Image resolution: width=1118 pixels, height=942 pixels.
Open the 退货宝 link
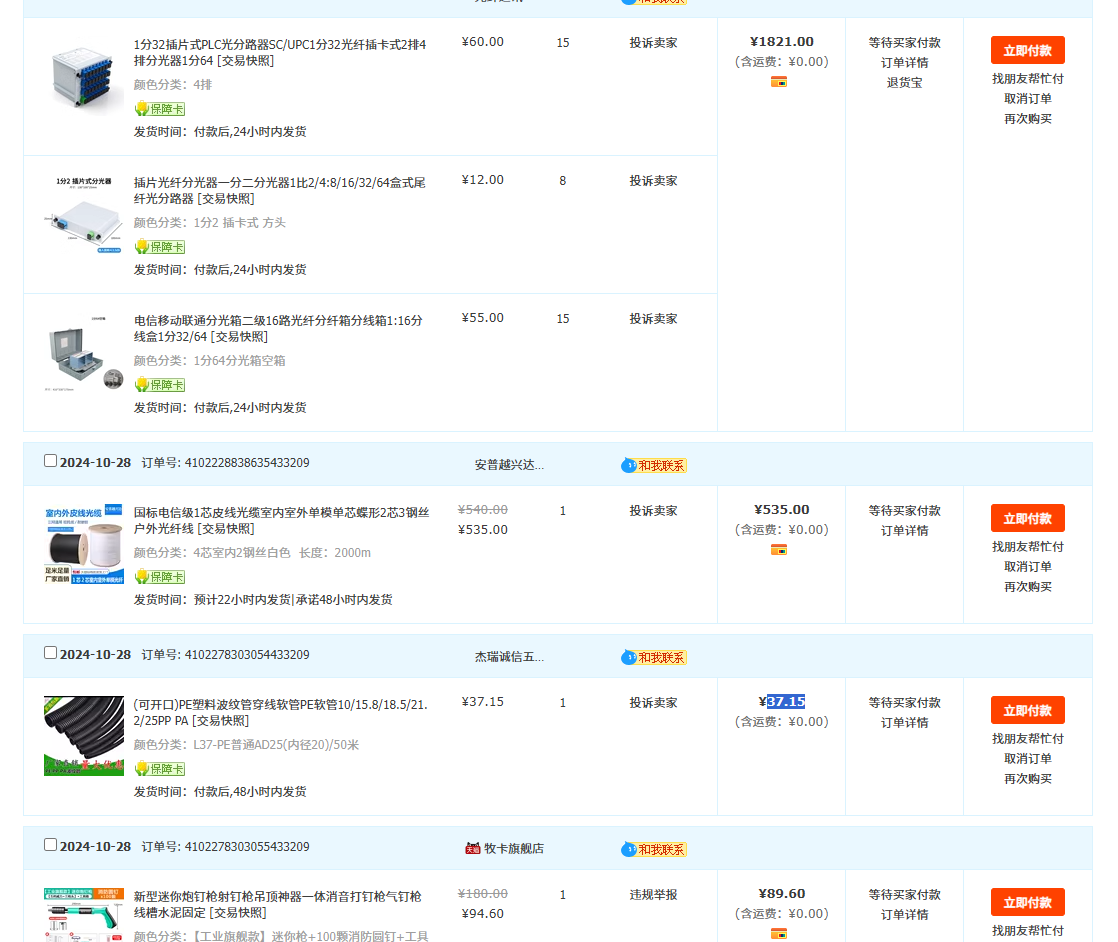click(904, 83)
